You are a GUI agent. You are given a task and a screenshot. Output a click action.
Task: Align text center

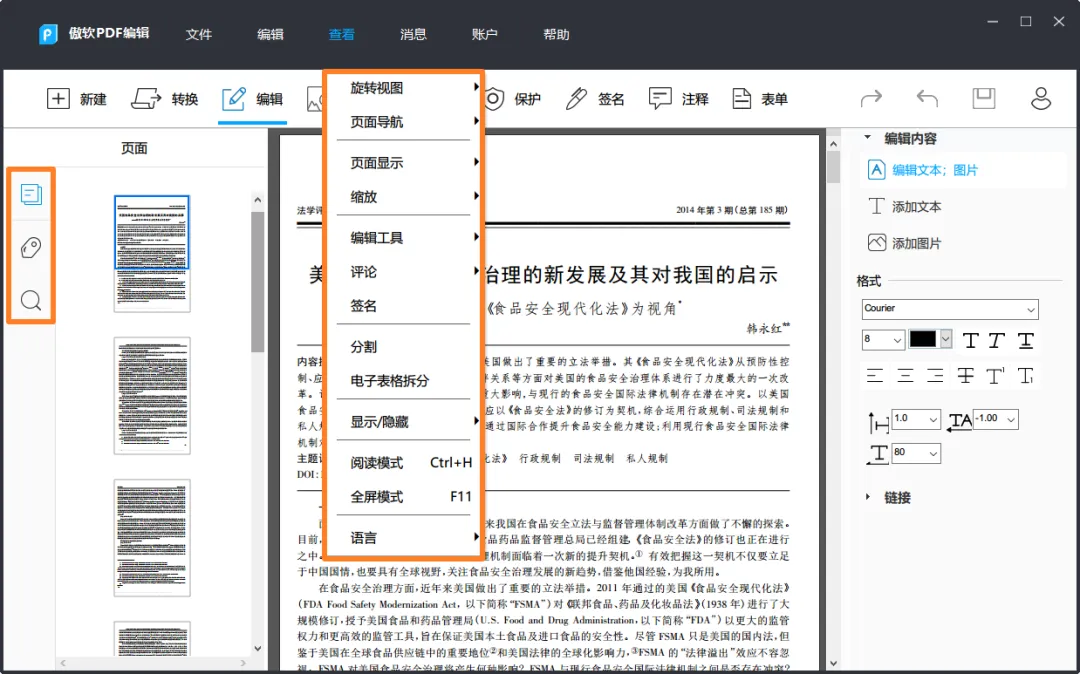point(905,375)
